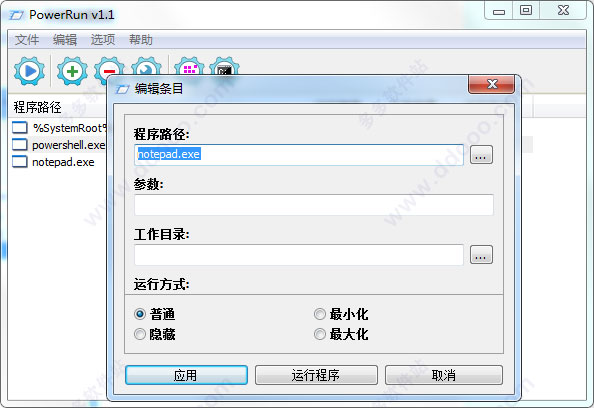Screen dimensions: 594x408
Task: Click the blue play Run gear icon
Action: coord(29,71)
